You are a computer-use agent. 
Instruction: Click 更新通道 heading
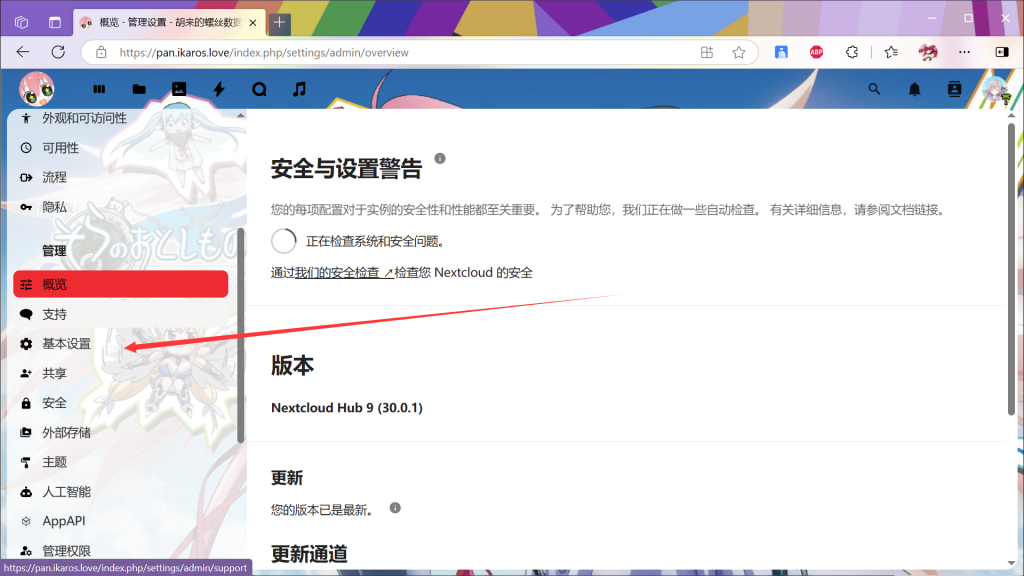[309, 554]
